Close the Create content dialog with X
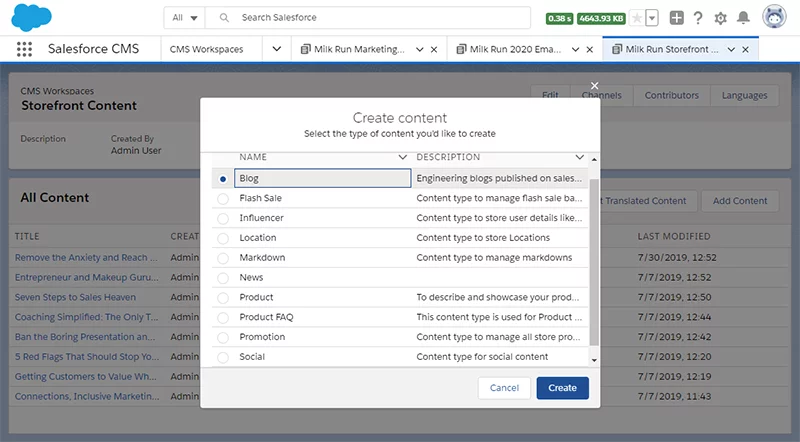This screenshot has height=442, width=800. pos(594,86)
